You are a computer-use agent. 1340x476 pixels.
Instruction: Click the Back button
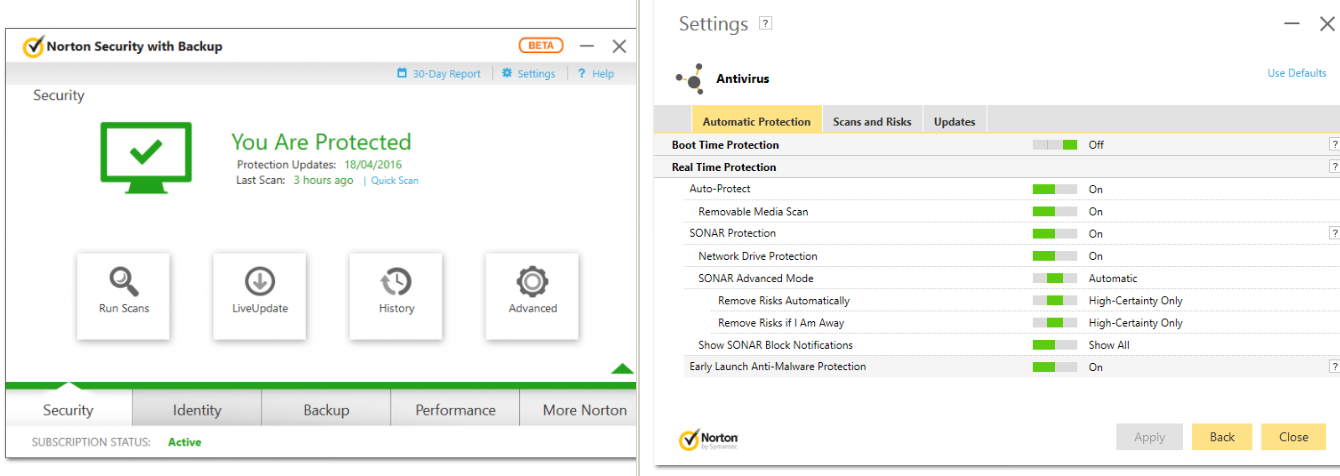(1222, 437)
